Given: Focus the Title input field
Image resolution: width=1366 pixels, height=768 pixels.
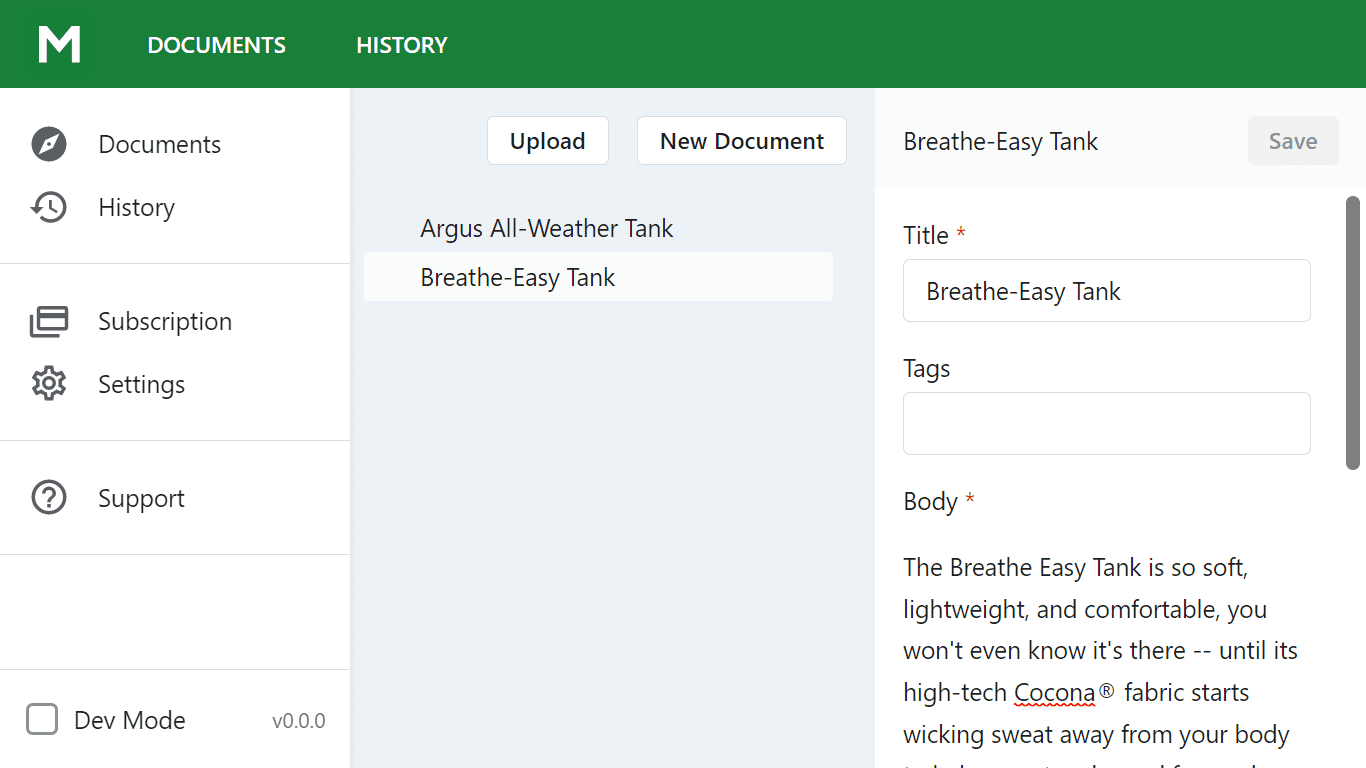Looking at the screenshot, I should coord(1106,291).
